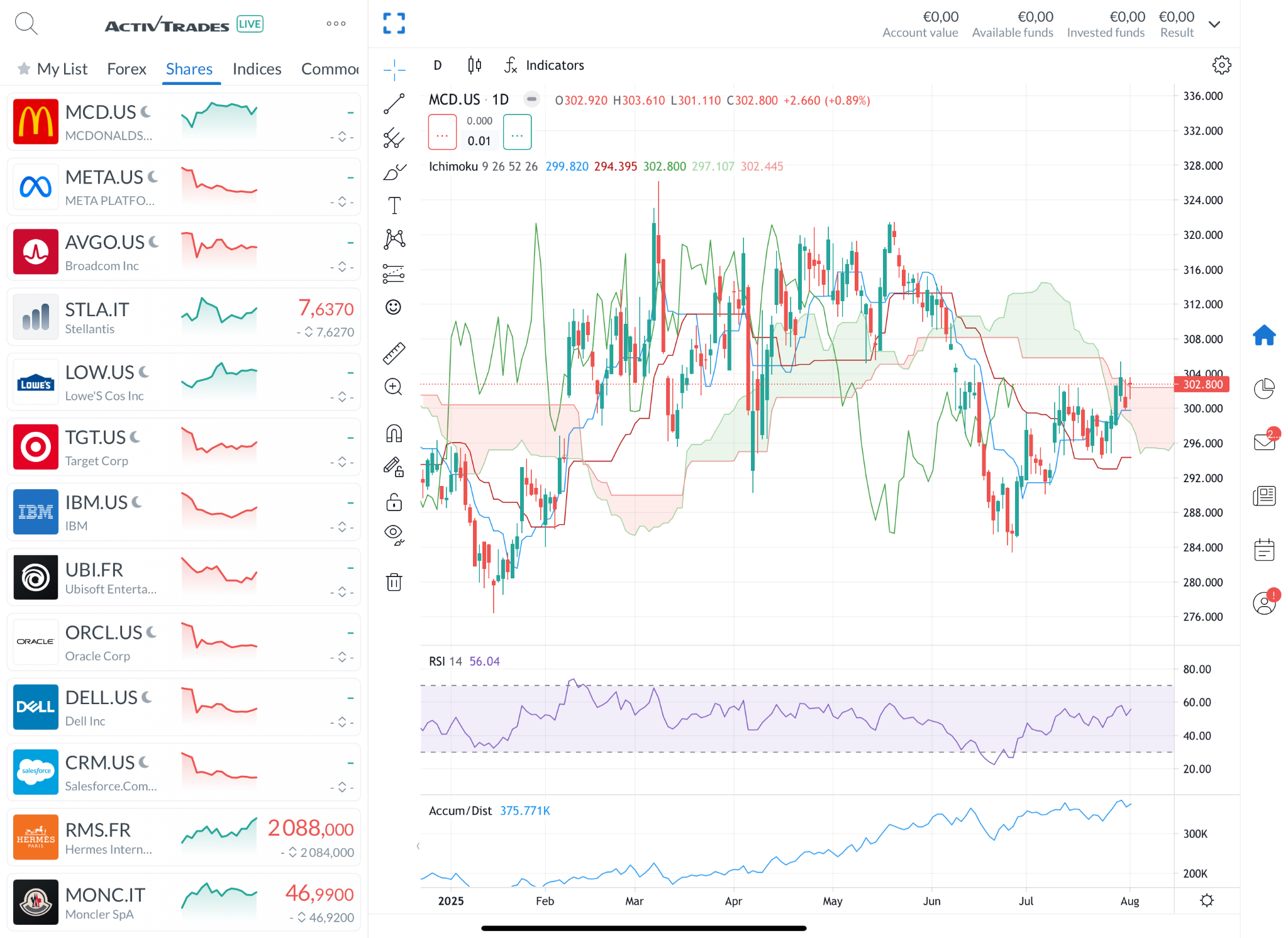
Task: Toggle magnet mode for drawings
Action: pyautogui.click(x=394, y=433)
